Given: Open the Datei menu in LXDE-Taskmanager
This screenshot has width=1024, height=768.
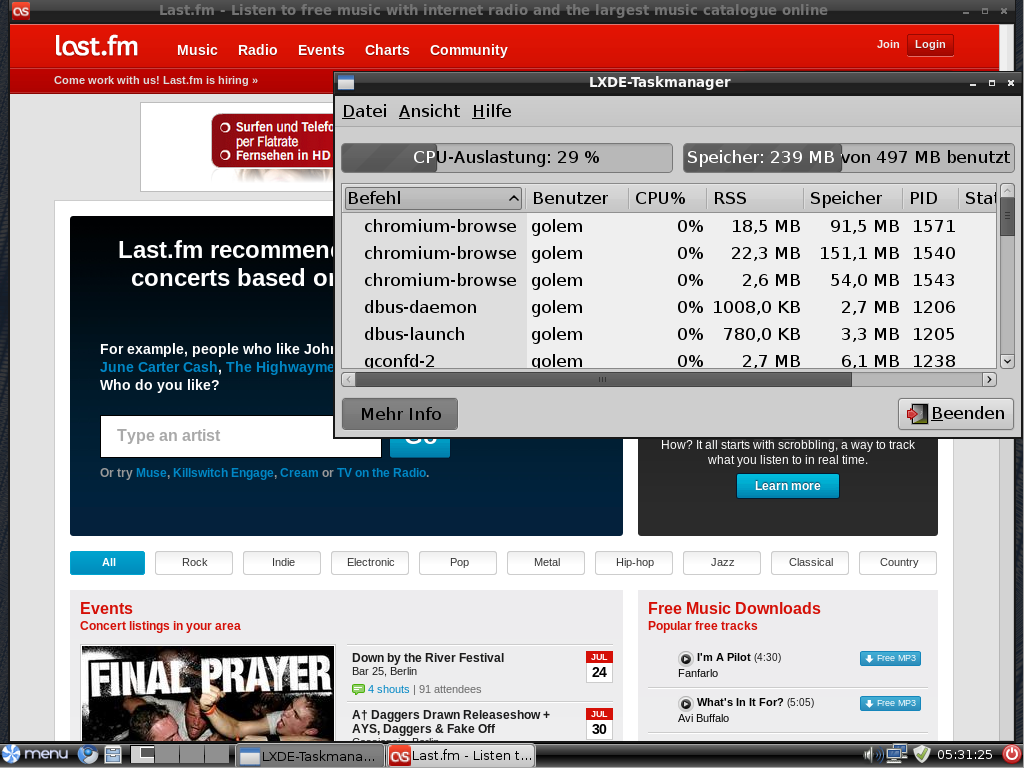Looking at the screenshot, I should (x=364, y=111).
